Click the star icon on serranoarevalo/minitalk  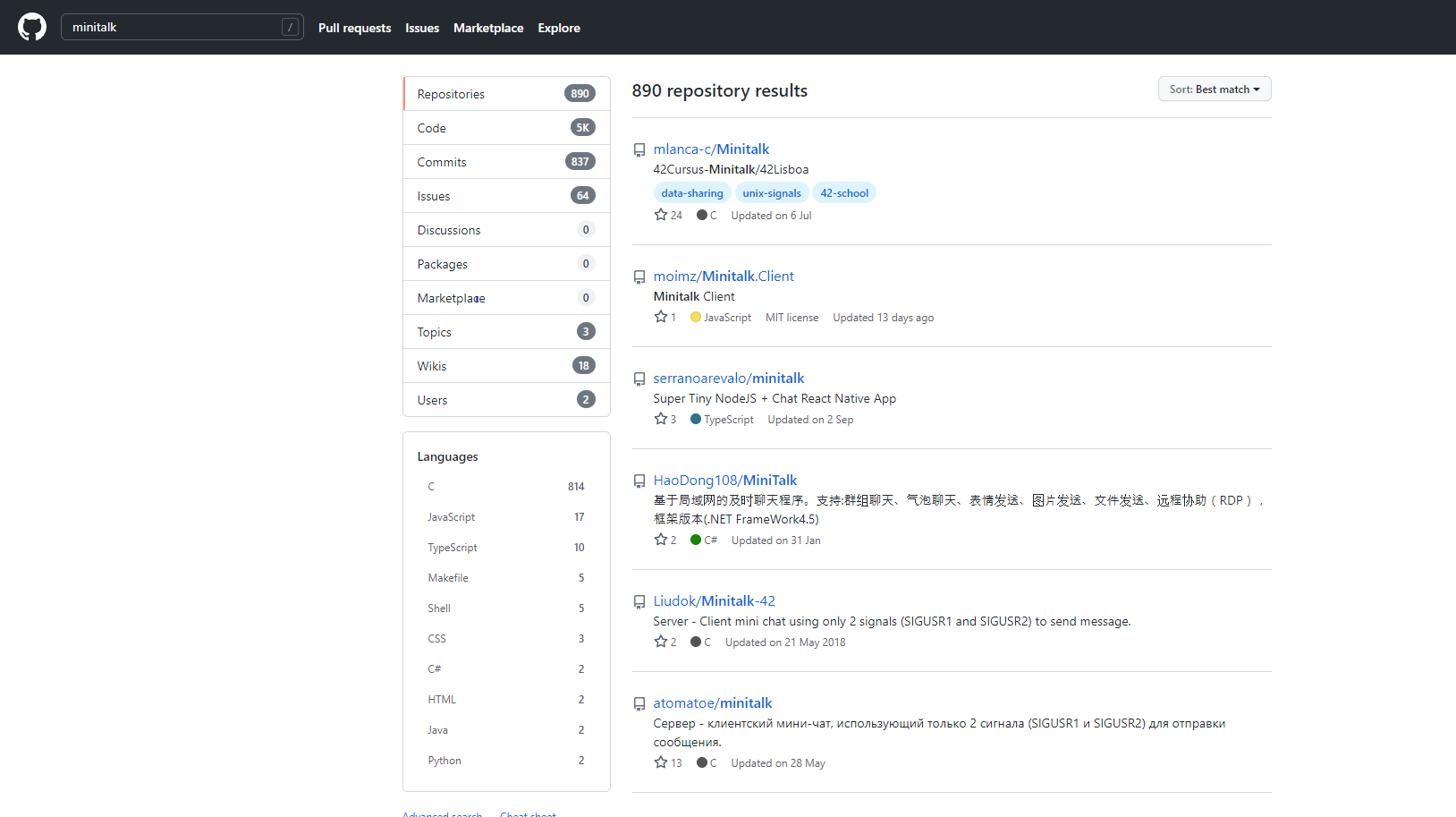click(661, 419)
